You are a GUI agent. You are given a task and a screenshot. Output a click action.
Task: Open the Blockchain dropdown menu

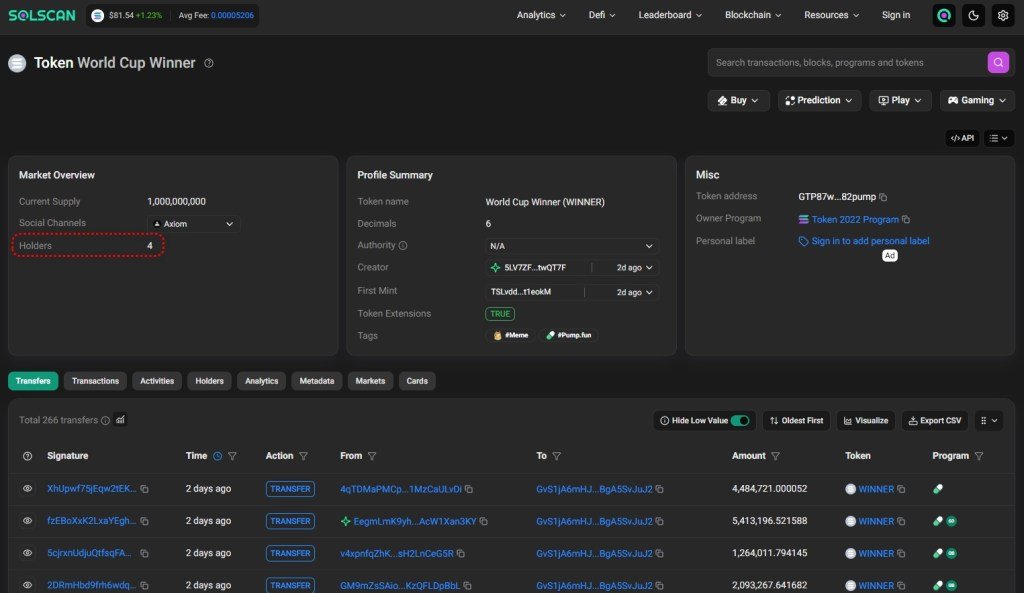click(x=753, y=15)
